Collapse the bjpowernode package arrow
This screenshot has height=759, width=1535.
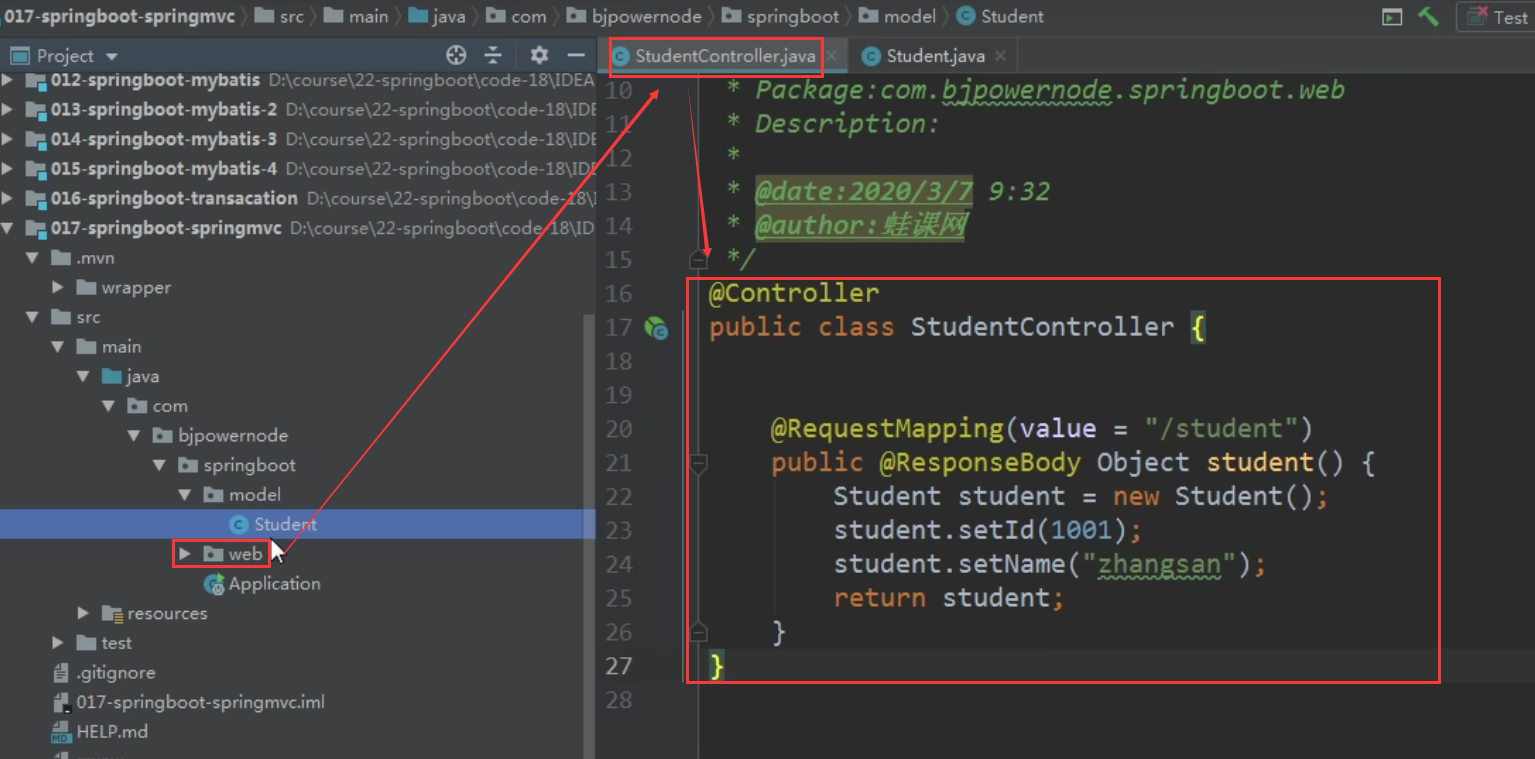134,436
